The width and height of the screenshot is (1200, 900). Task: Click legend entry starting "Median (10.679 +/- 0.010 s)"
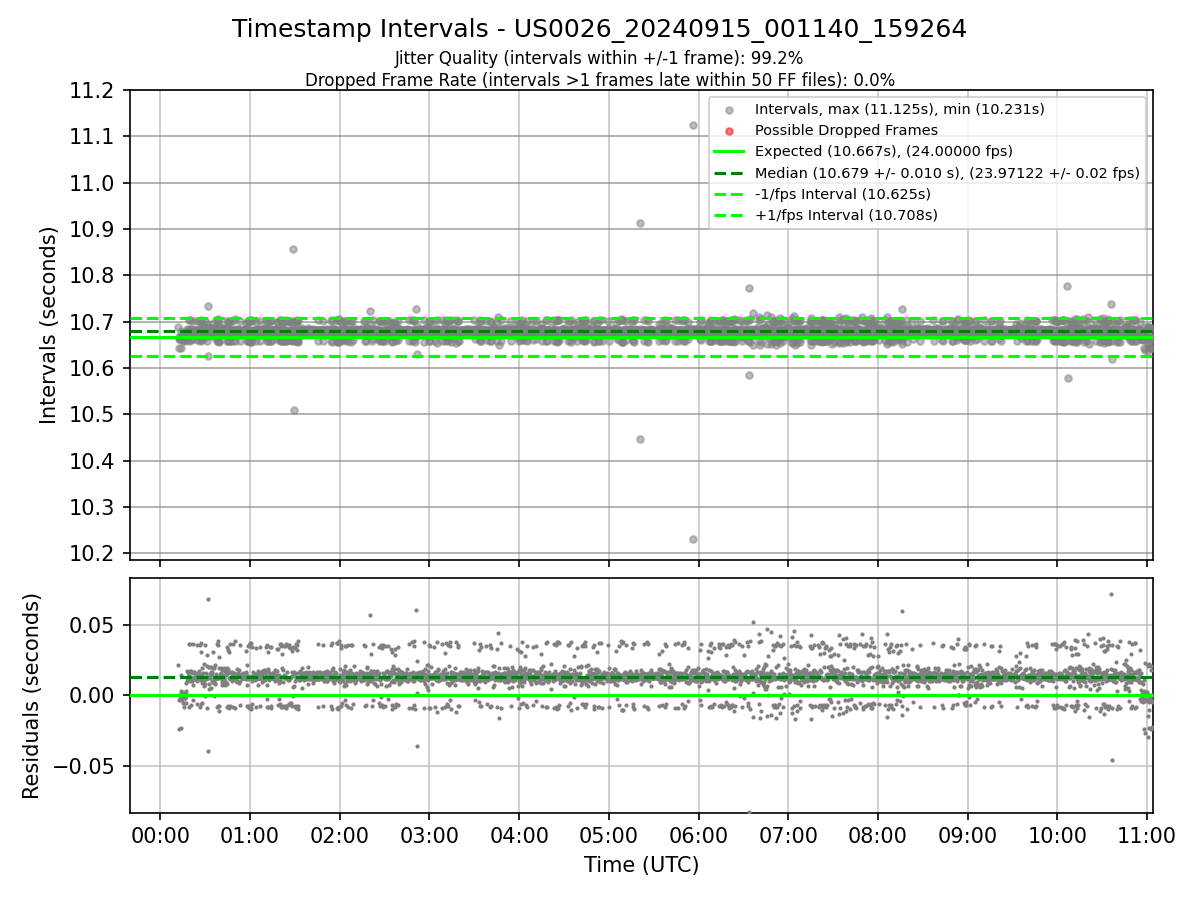(947, 172)
